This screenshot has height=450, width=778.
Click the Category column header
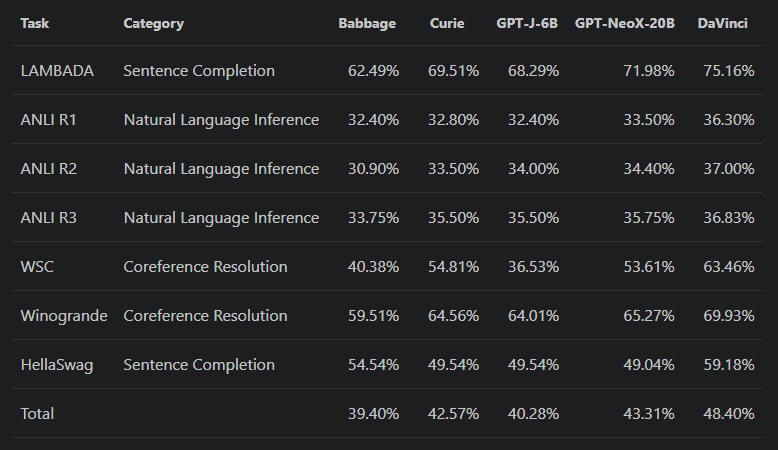pyautogui.click(x=153, y=23)
